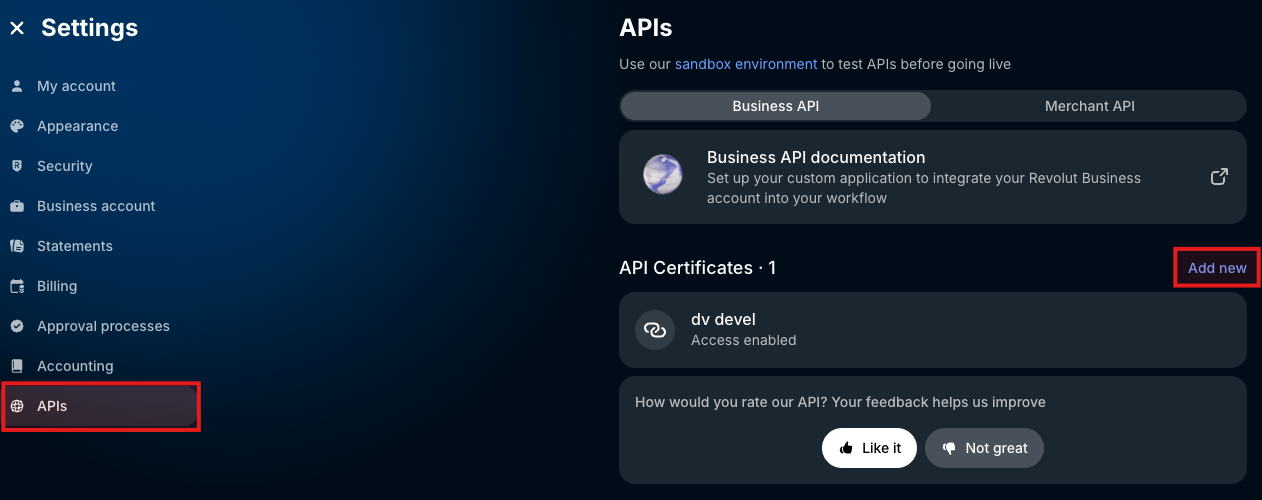
Task: Close Settings with the X icon
Action: pos(17,29)
